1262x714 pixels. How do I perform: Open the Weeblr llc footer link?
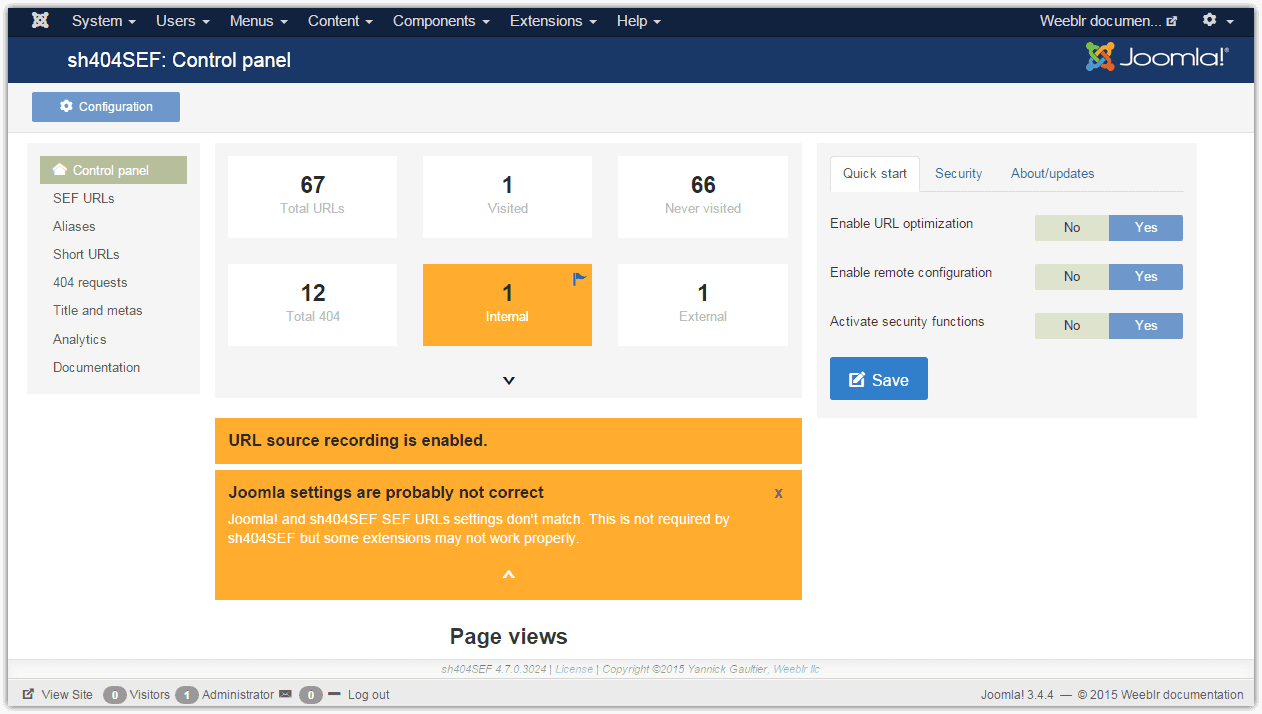[x=796, y=669]
